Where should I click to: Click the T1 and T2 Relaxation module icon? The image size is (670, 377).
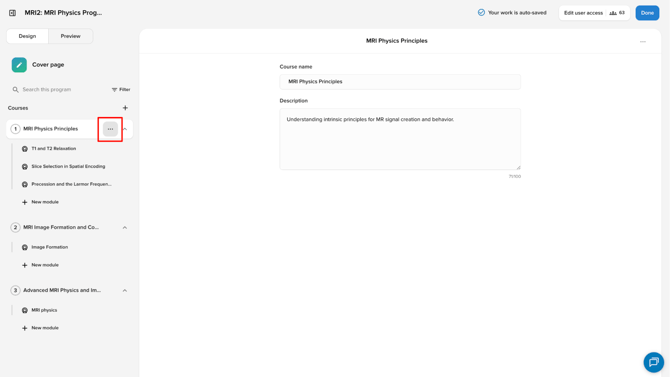pyautogui.click(x=25, y=149)
